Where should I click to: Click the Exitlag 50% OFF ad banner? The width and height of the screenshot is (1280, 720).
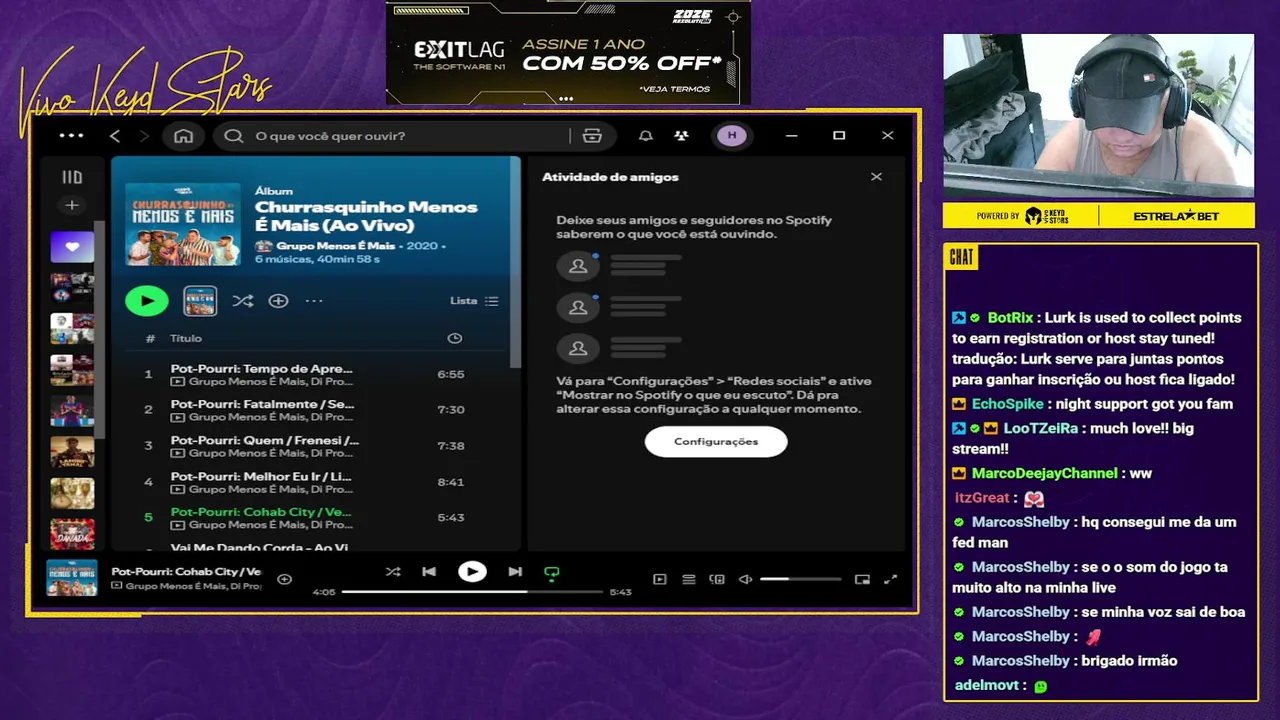coord(568,52)
